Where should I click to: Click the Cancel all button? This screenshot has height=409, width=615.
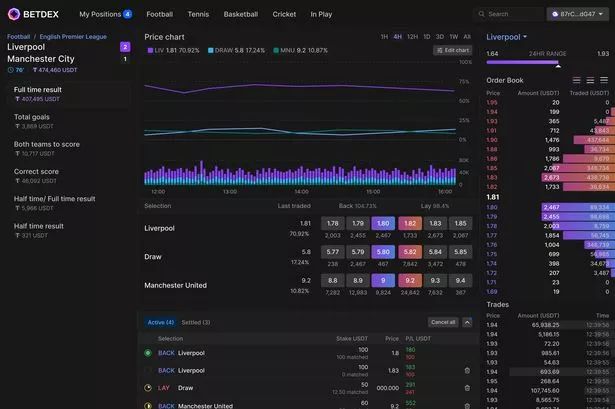(x=443, y=322)
